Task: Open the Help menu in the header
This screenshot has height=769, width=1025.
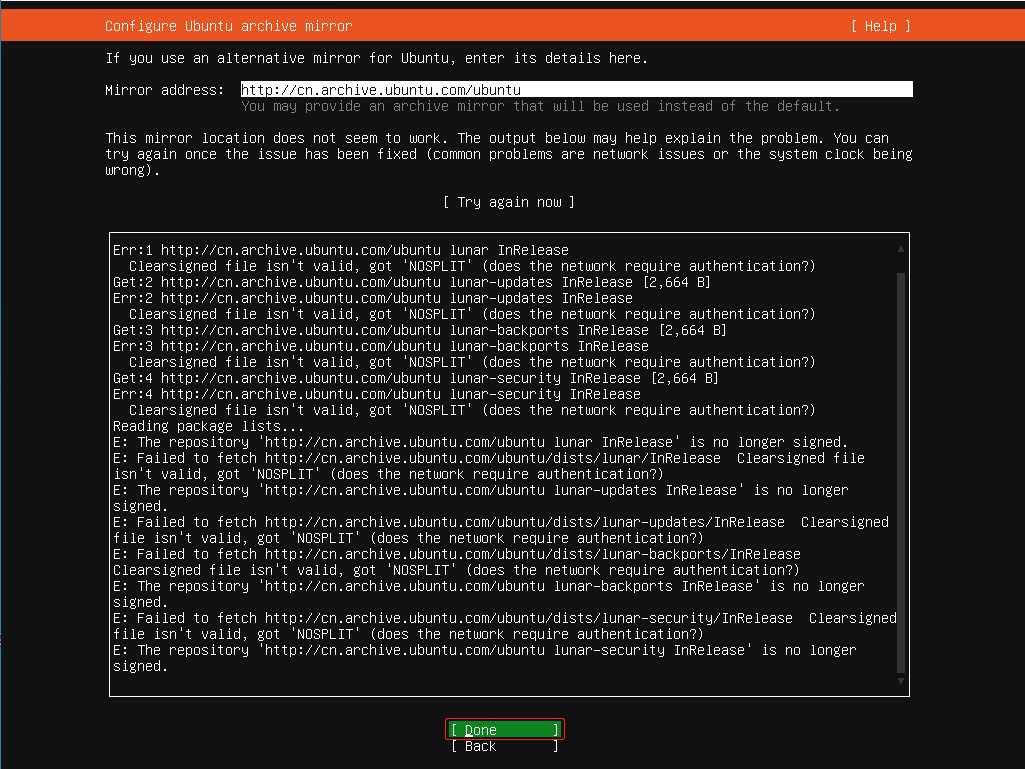Action: (881, 26)
